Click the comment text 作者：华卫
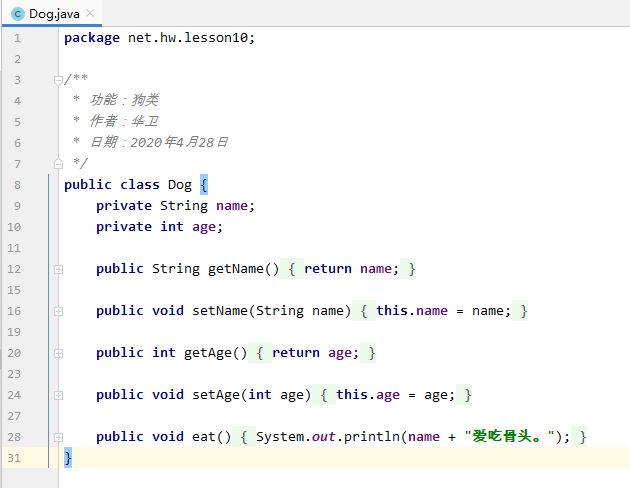This screenshot has width=630, height=488. coord(124,121)
